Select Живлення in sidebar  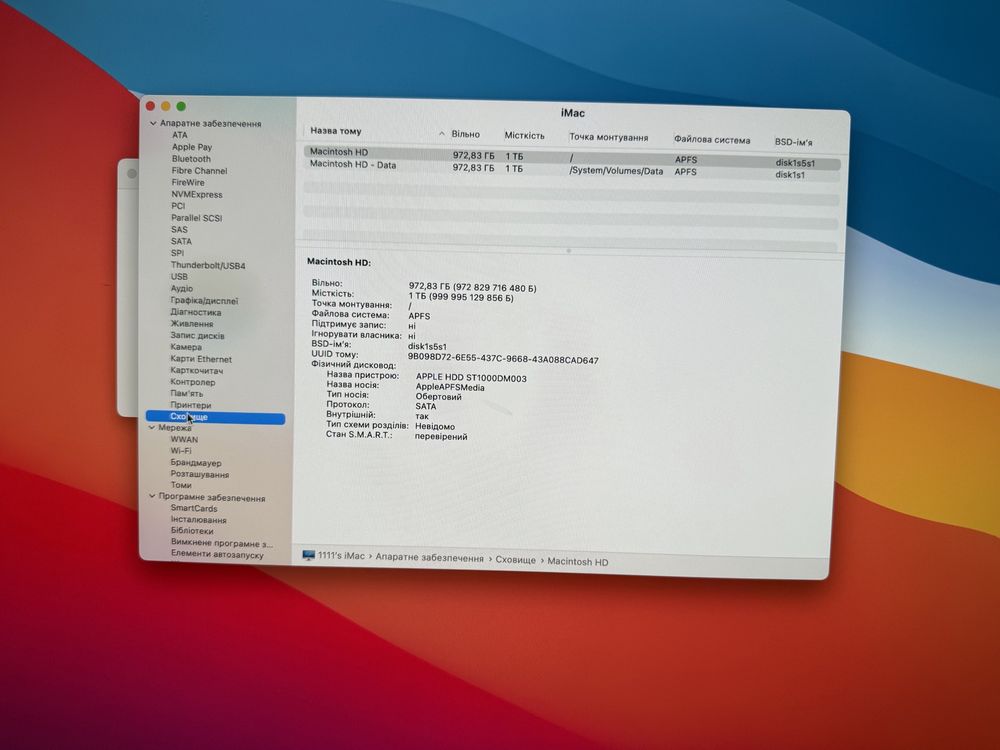pos(192,324)
